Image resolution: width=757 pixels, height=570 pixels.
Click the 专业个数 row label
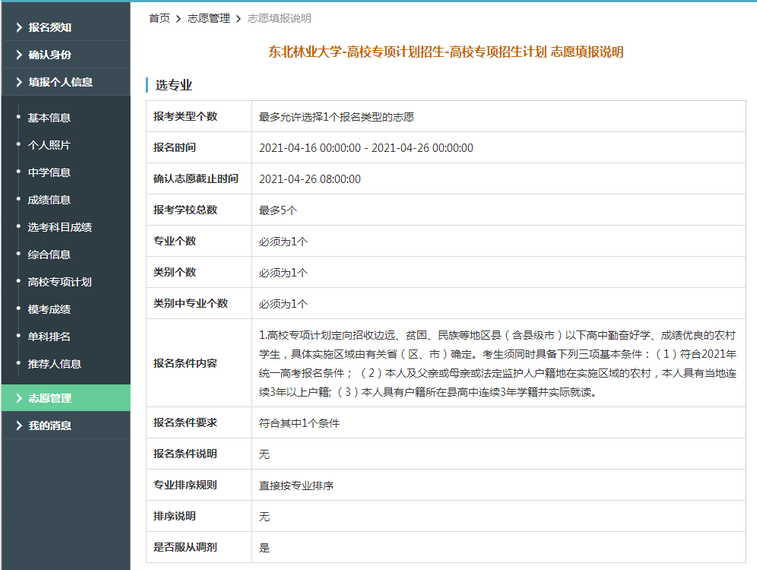point(175,241)
